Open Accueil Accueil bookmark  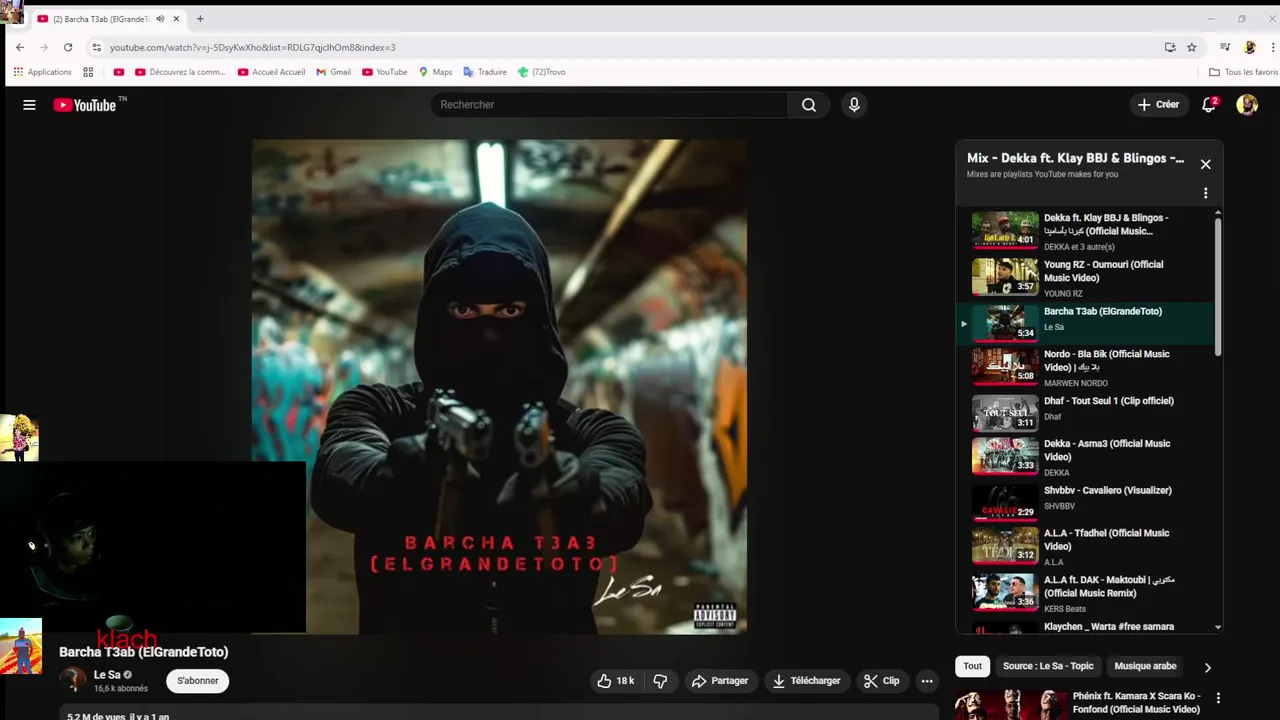tap(271, 72)
